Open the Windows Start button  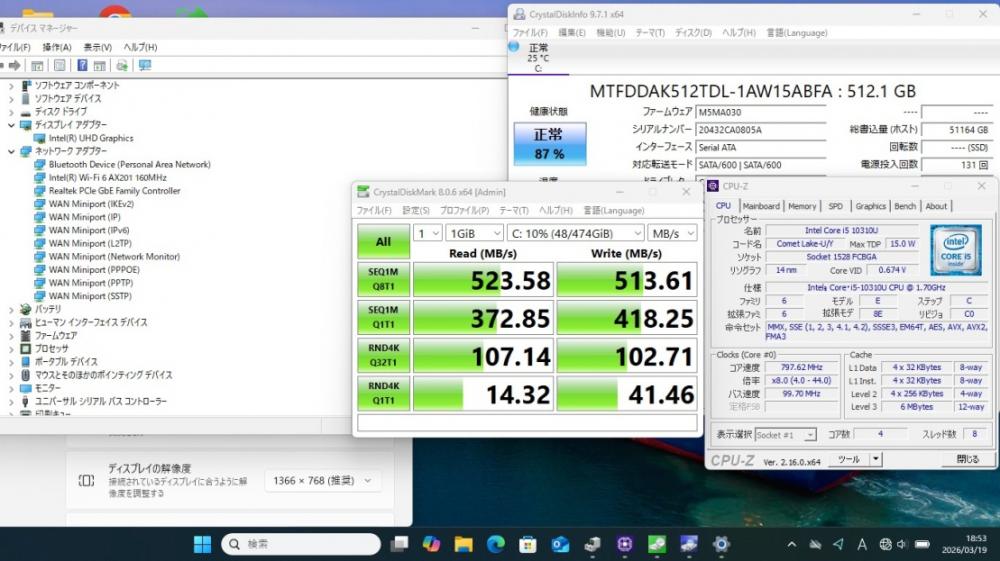tap(202, 544)
